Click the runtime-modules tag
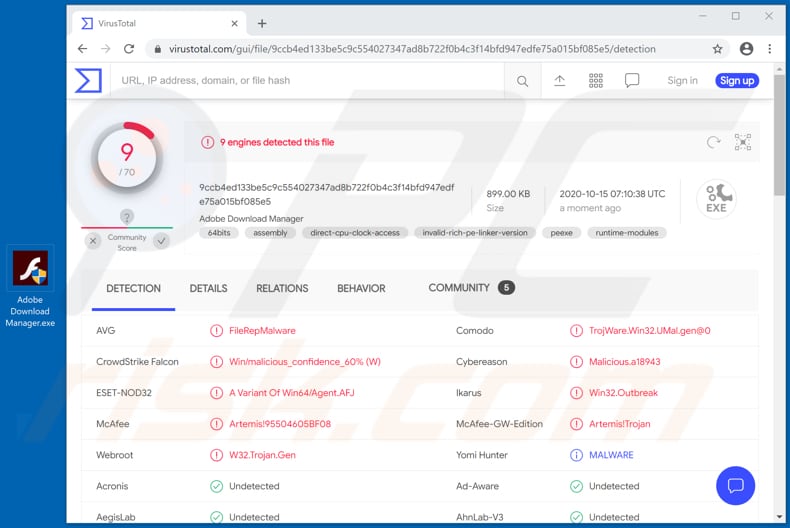This screenshot has width=790, height=528. (627, 233)
